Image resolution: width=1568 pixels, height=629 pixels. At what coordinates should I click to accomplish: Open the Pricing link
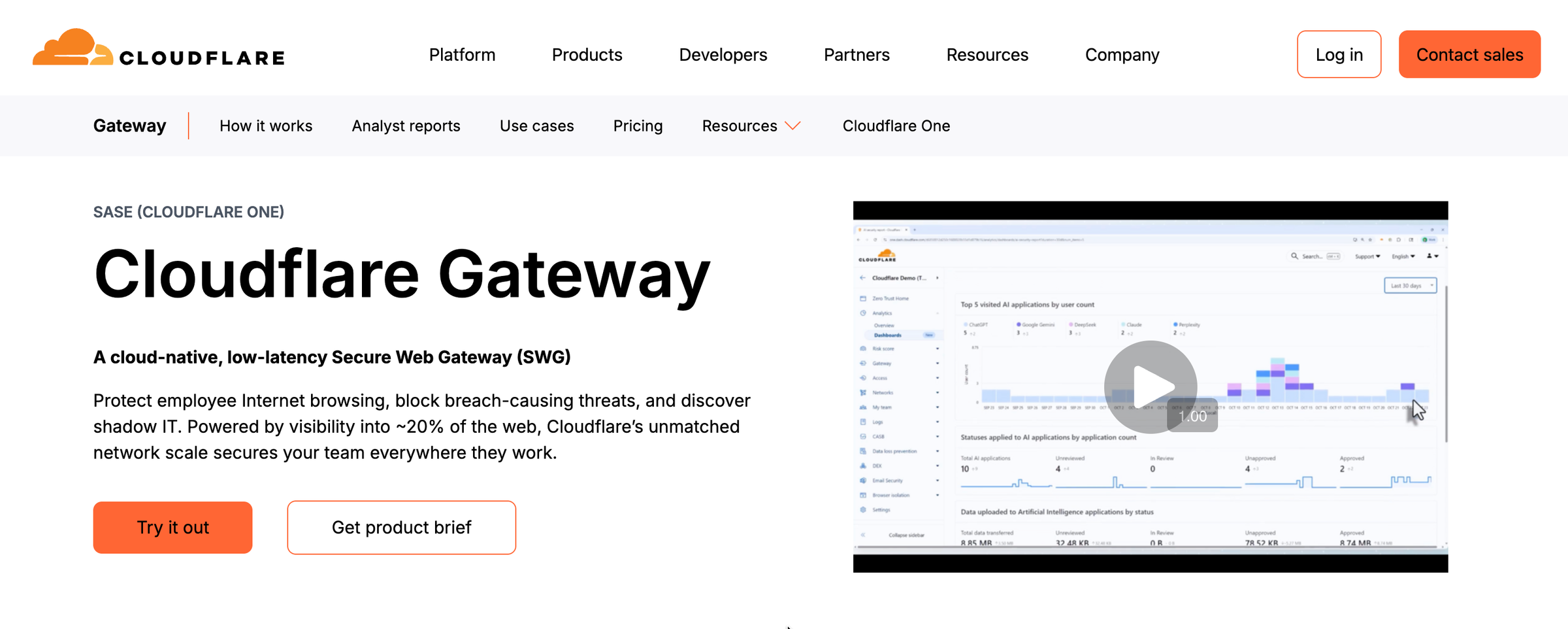638,126
